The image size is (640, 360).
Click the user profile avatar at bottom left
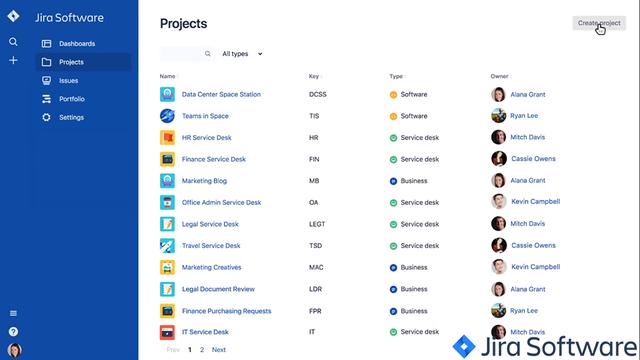tap(14, 350)
